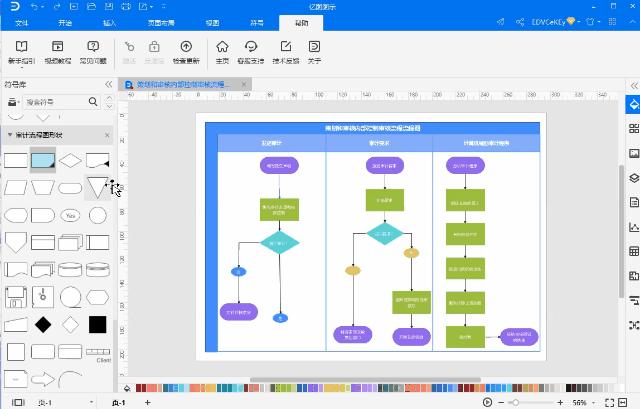This screenshot has width=640, height=409.
Task: Click the new document icon in title bar
Action: (74, 7)
